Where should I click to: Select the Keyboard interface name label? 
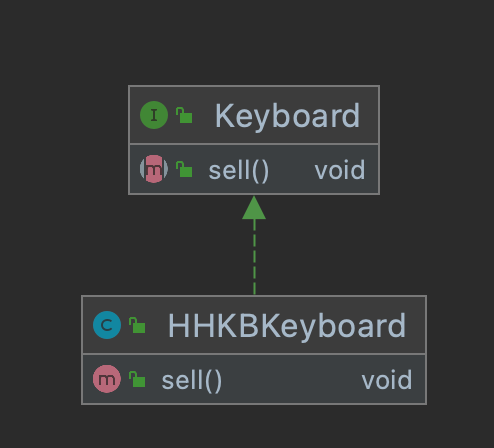coord(287,116)
